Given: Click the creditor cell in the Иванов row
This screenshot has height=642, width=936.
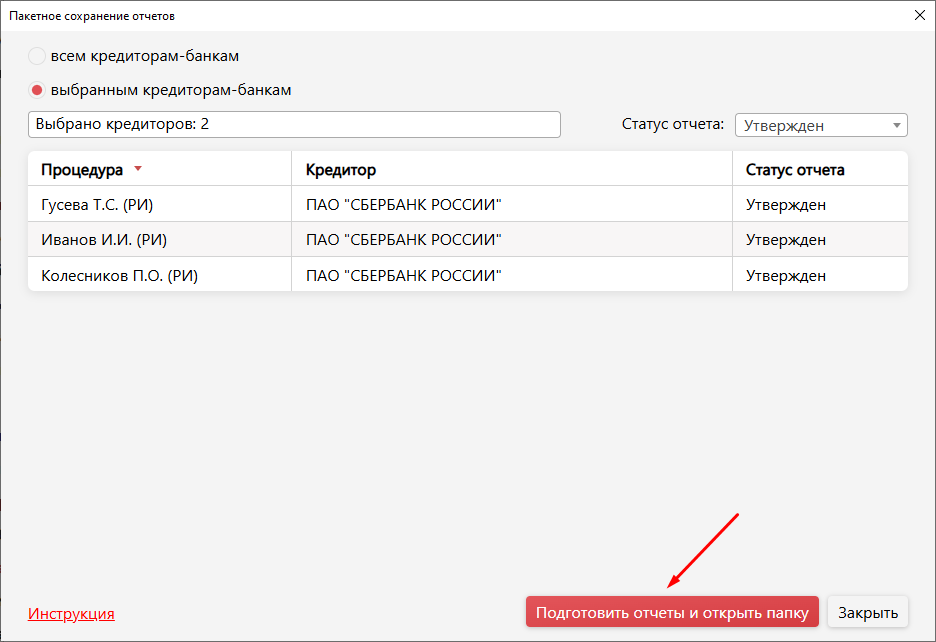Looking at the screenshot, I should (403, 240).
